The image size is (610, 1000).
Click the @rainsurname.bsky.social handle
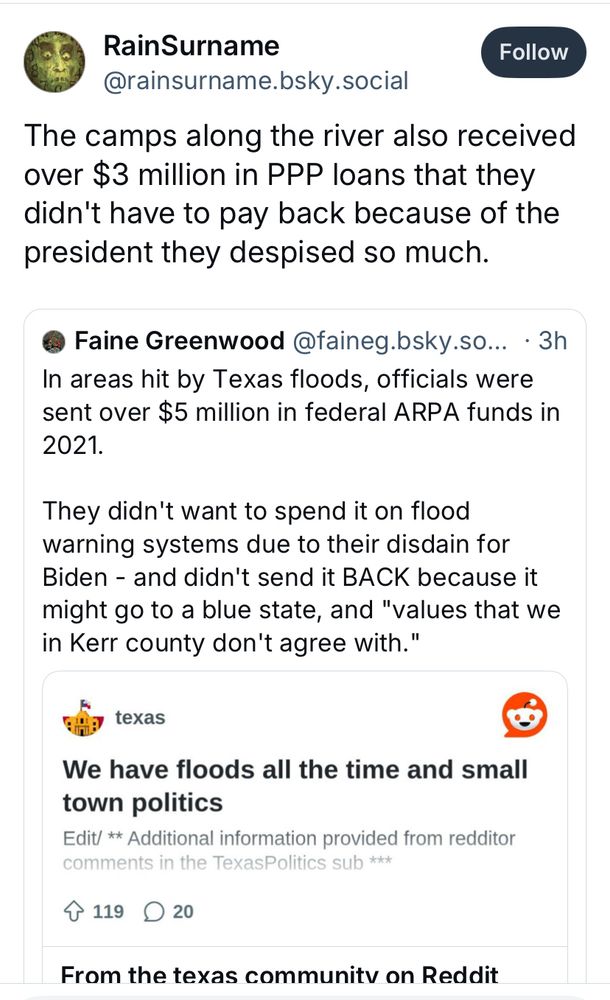[256, 81]
